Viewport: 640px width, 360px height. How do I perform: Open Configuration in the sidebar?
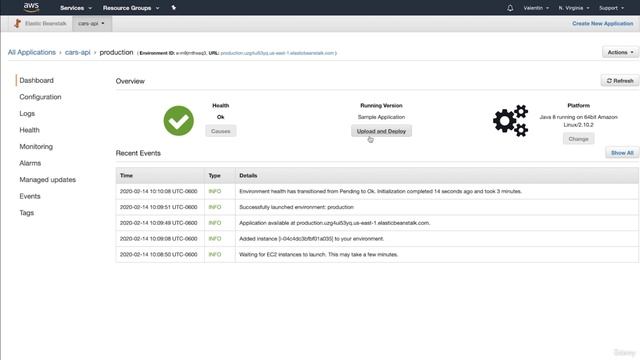pyautogui.click(x=40, y=97)
